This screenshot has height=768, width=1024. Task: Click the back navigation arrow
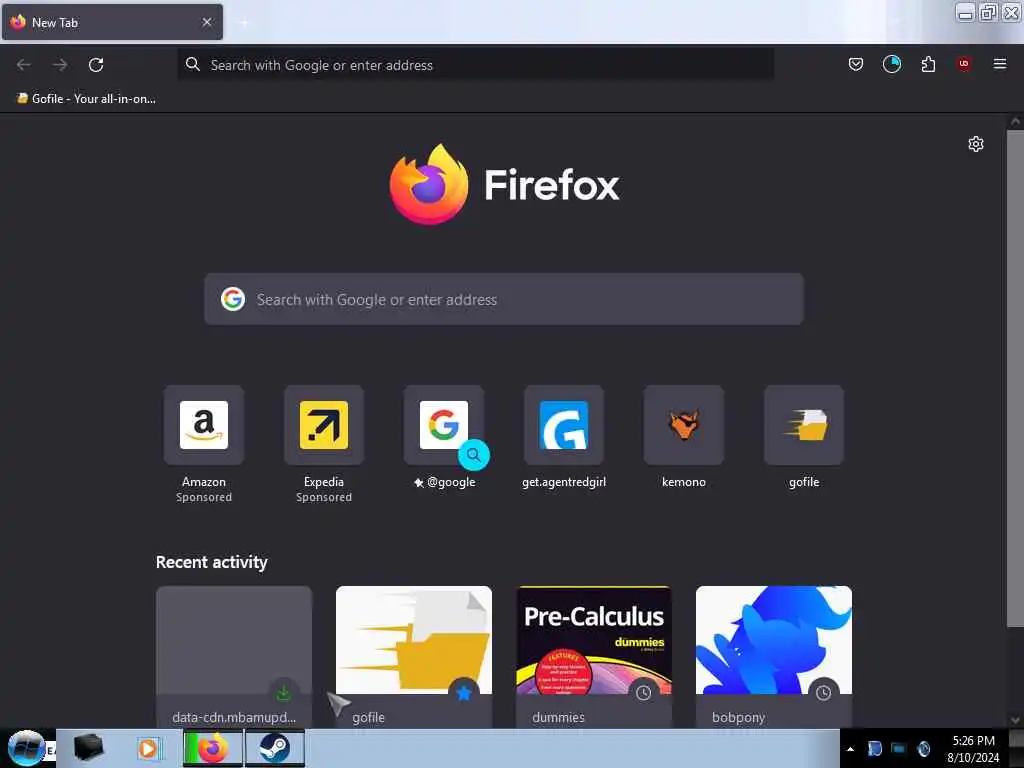pyautogui.click(x=24, y=65)
